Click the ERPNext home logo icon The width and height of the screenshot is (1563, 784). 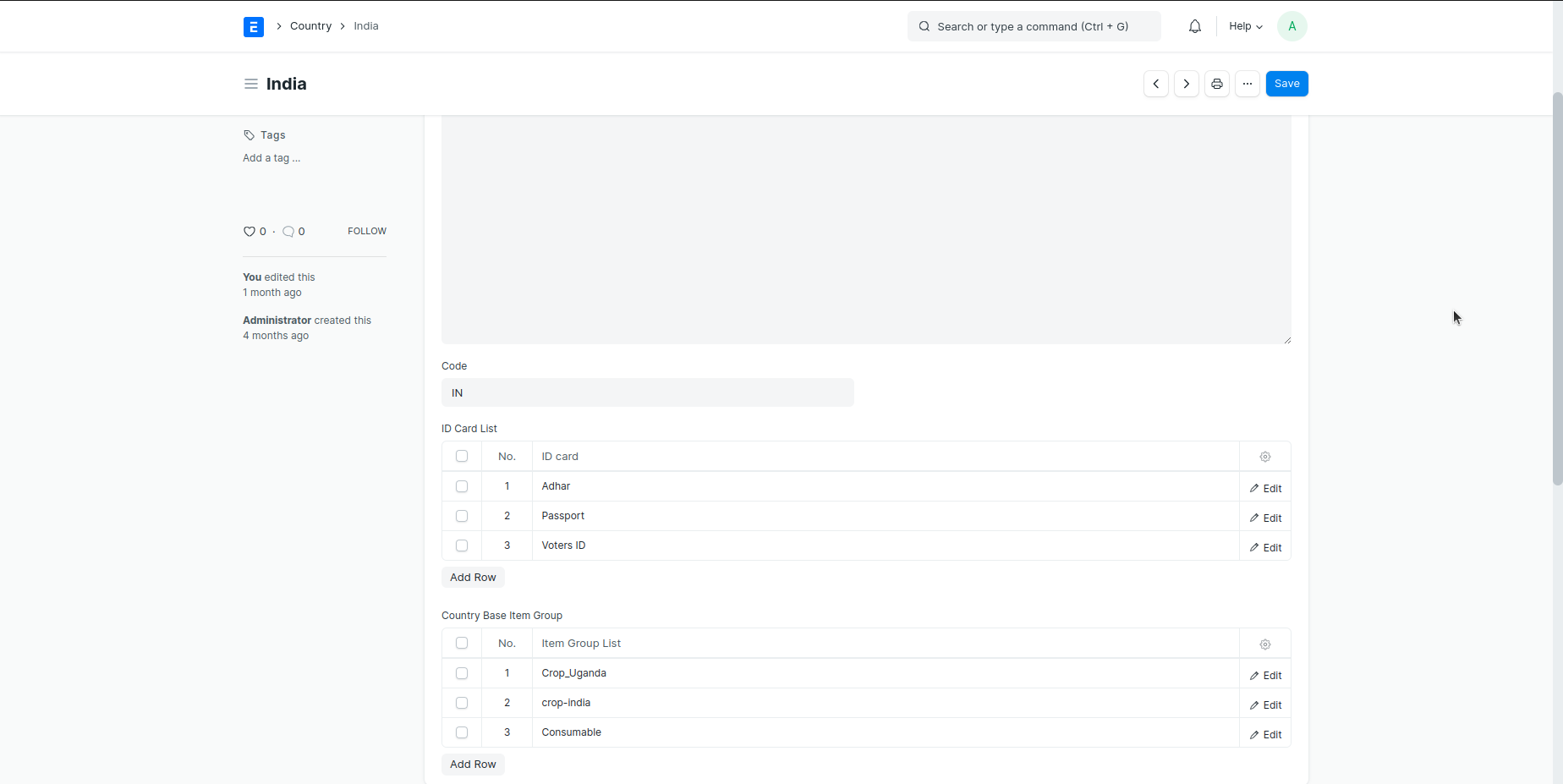253,27
